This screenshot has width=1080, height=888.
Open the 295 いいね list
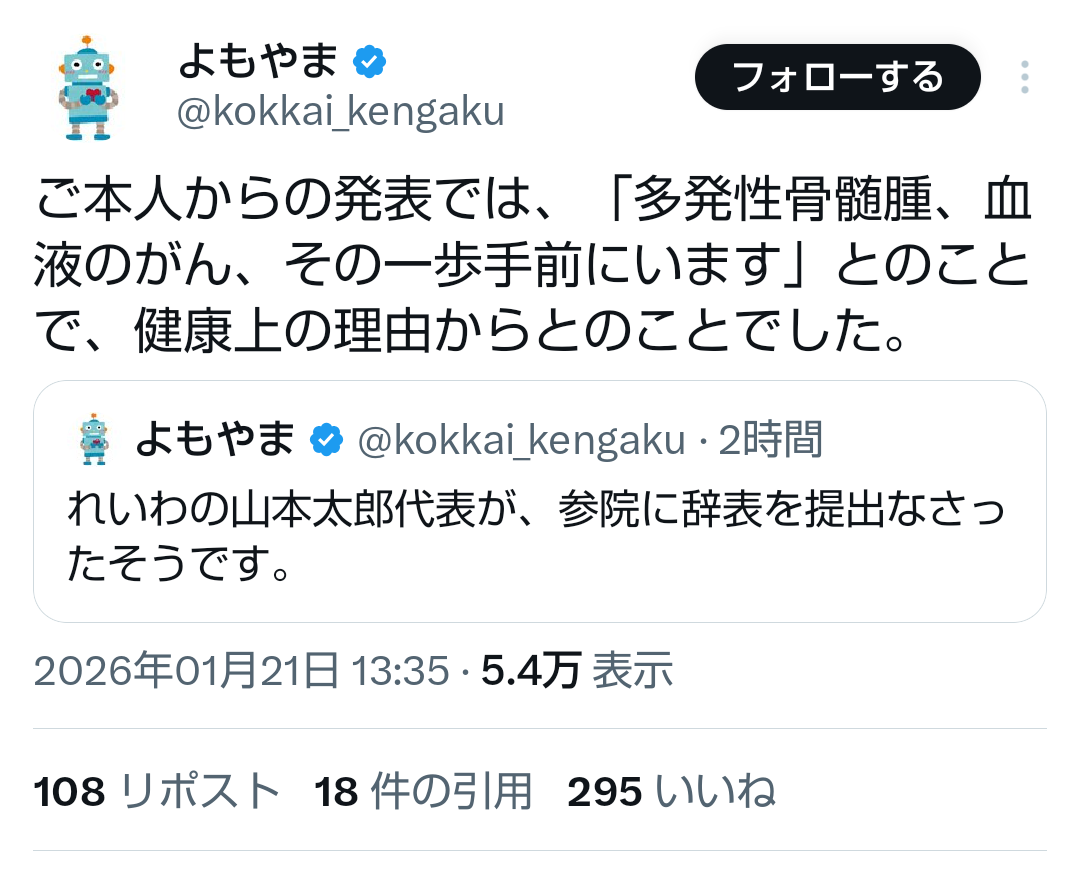(x=671, y=793)
